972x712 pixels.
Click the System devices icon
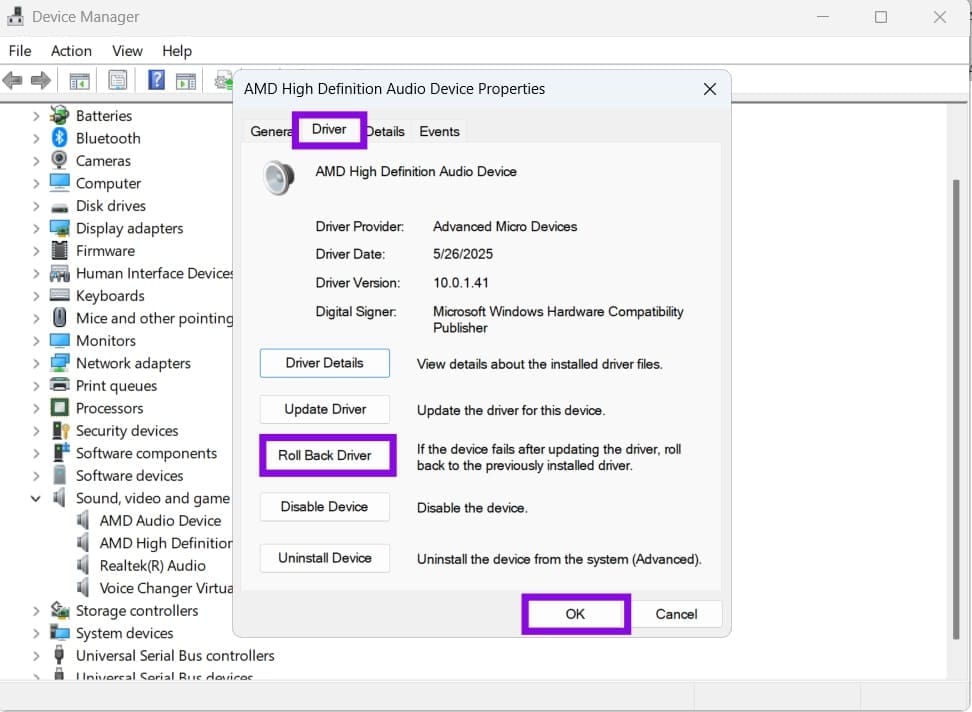tap(60, 633)
